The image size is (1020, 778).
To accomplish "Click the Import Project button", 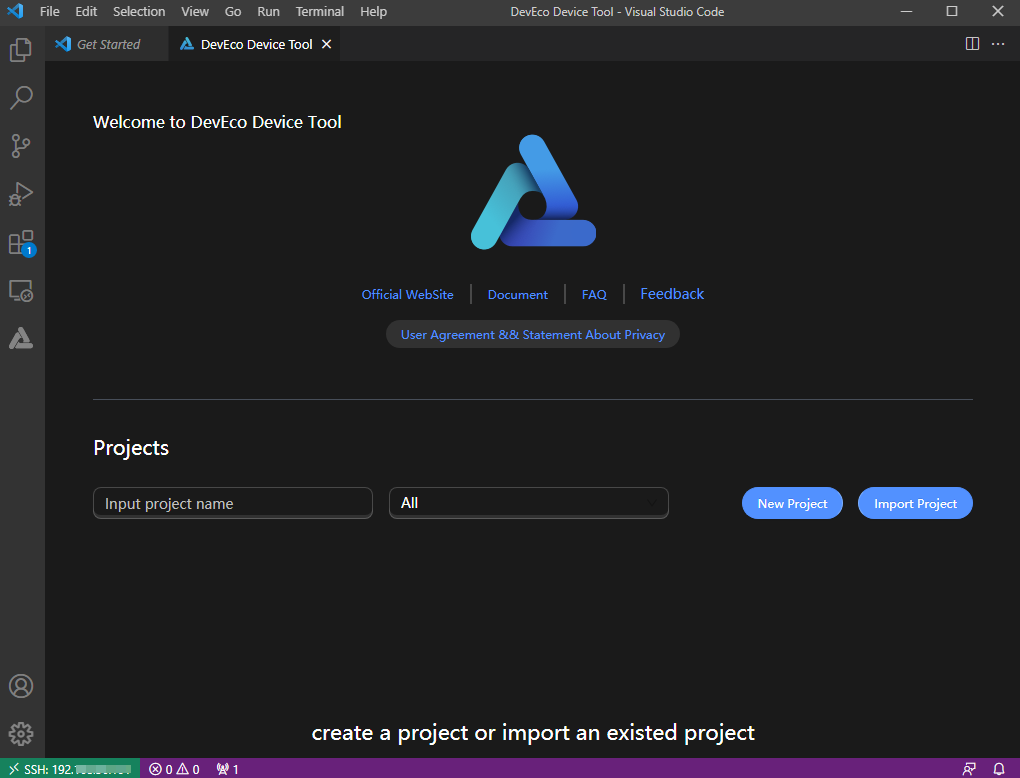I will [x=915, y=504].
